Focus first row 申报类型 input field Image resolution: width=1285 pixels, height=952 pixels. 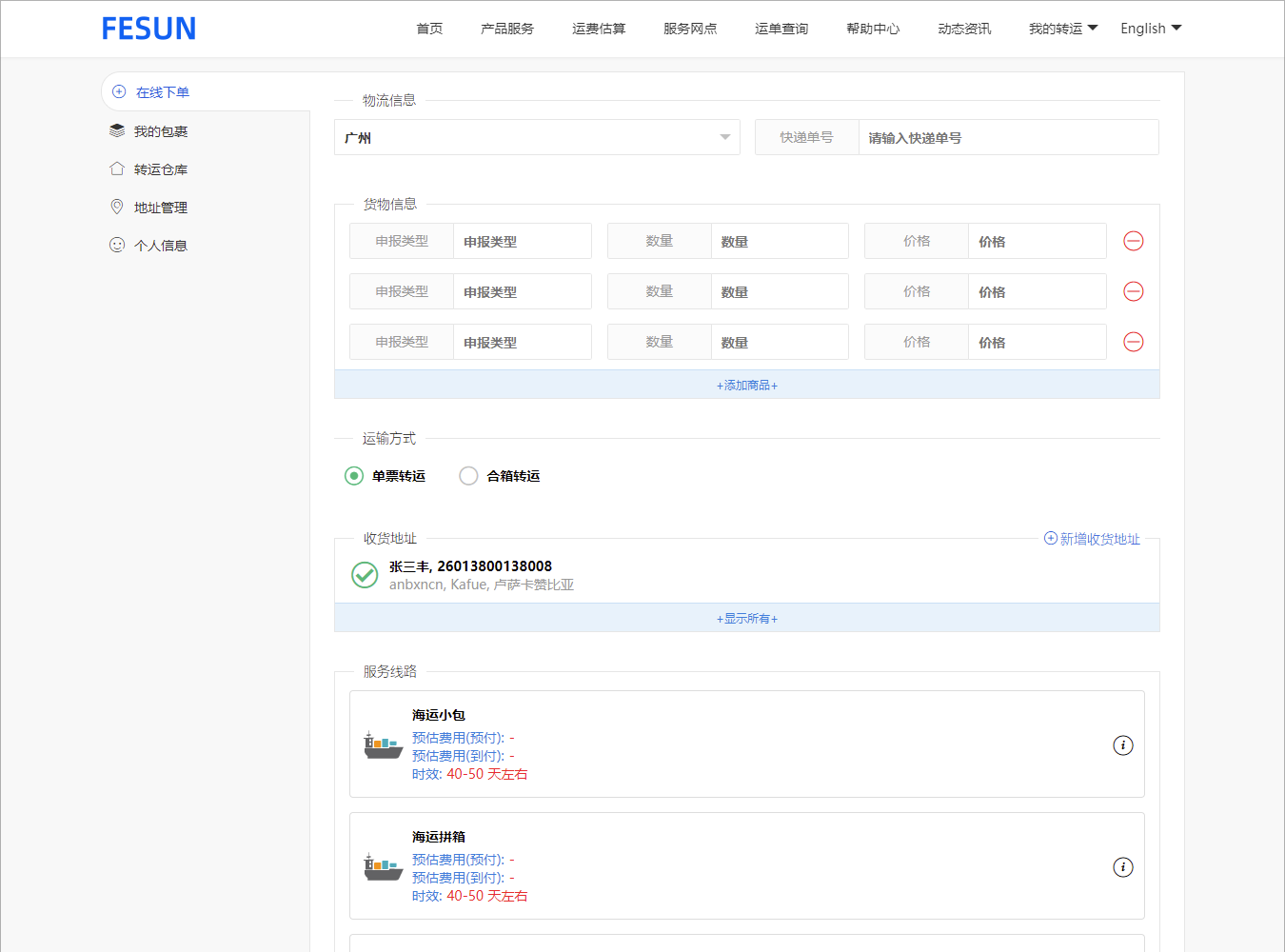click(523, 241)
